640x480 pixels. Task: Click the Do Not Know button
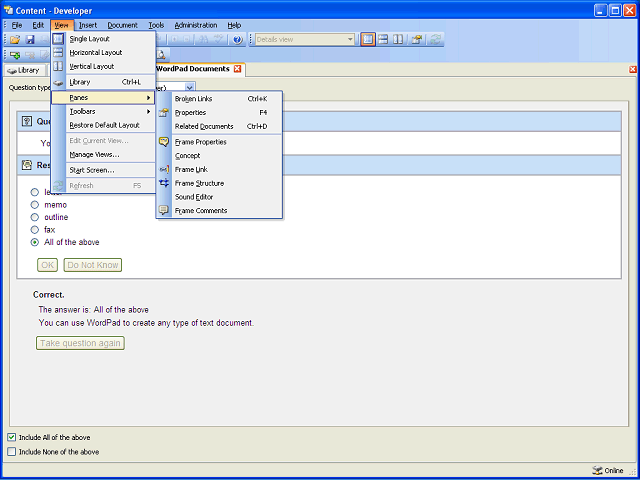(x=93, y=265)
